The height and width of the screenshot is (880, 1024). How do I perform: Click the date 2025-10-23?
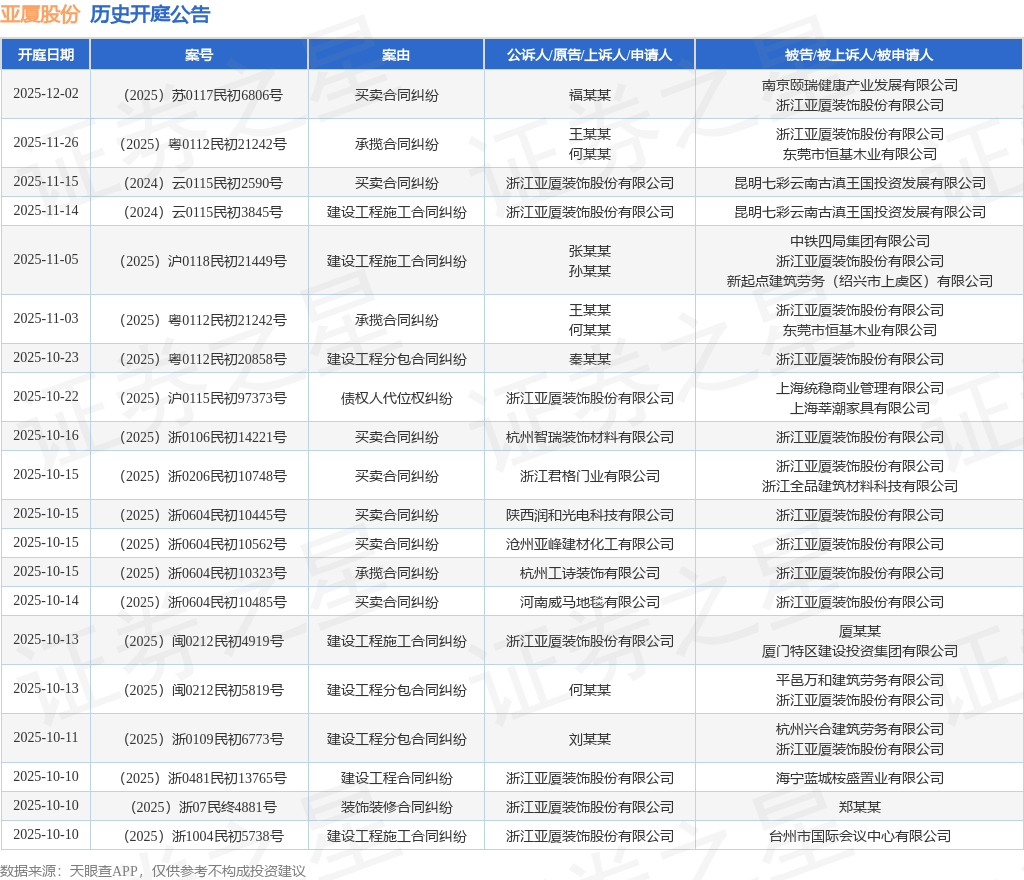point(46,358)
